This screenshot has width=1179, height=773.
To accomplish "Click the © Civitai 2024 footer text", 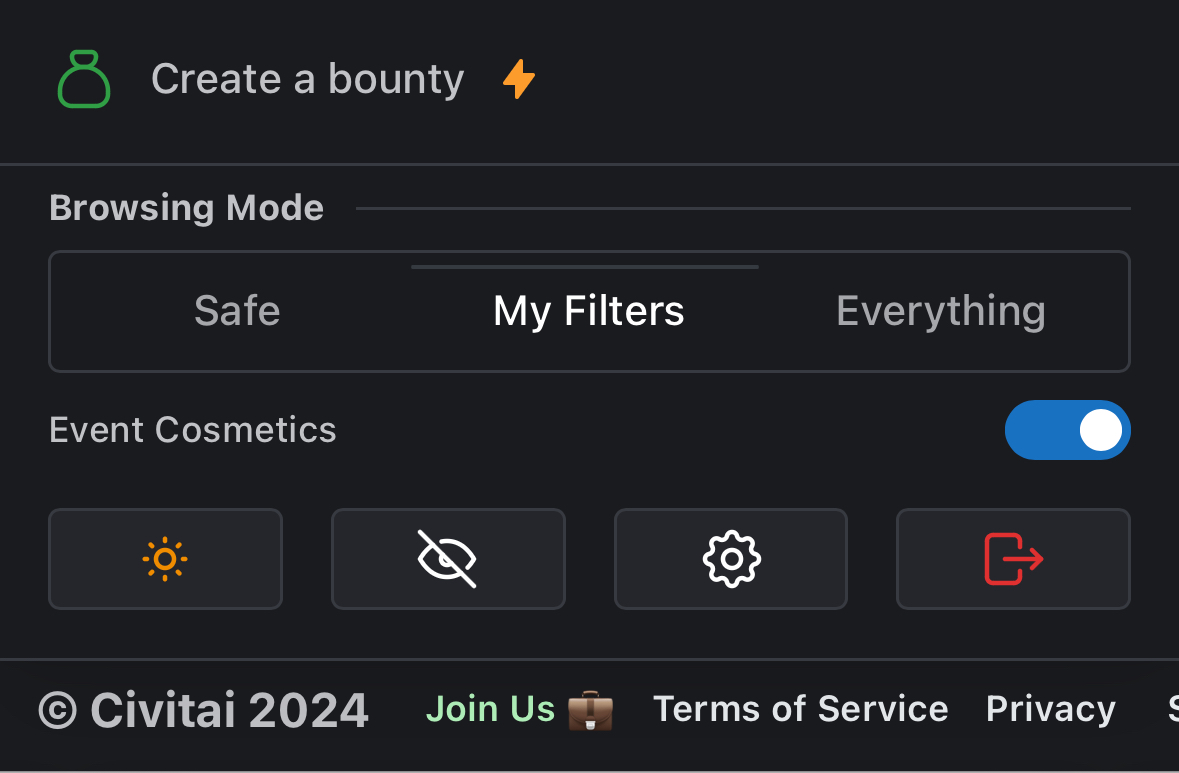I will 204,711.
